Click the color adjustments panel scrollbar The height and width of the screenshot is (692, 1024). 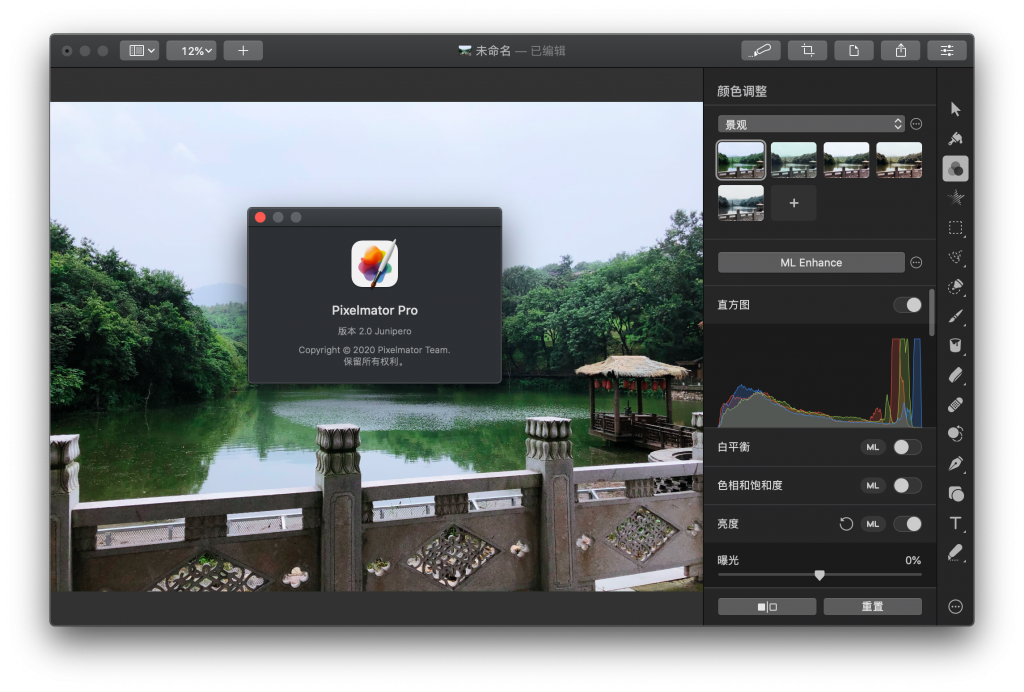tap(932, 313)
